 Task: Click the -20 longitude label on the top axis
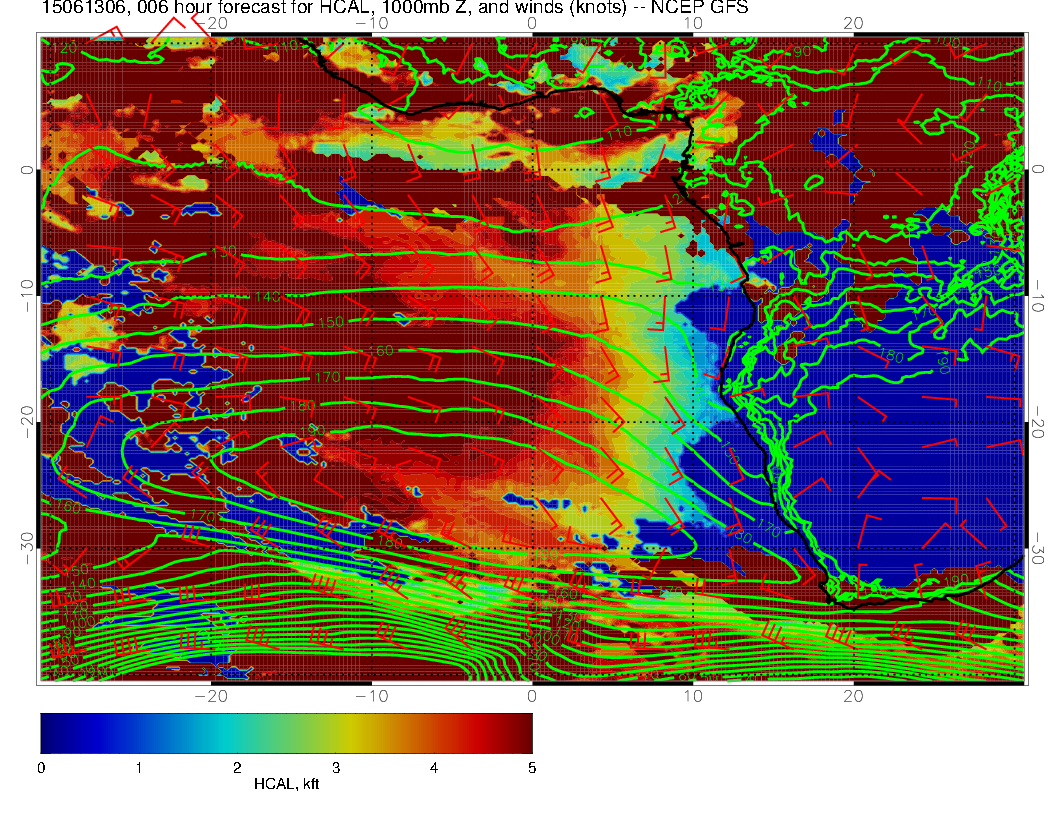point(211,23)
